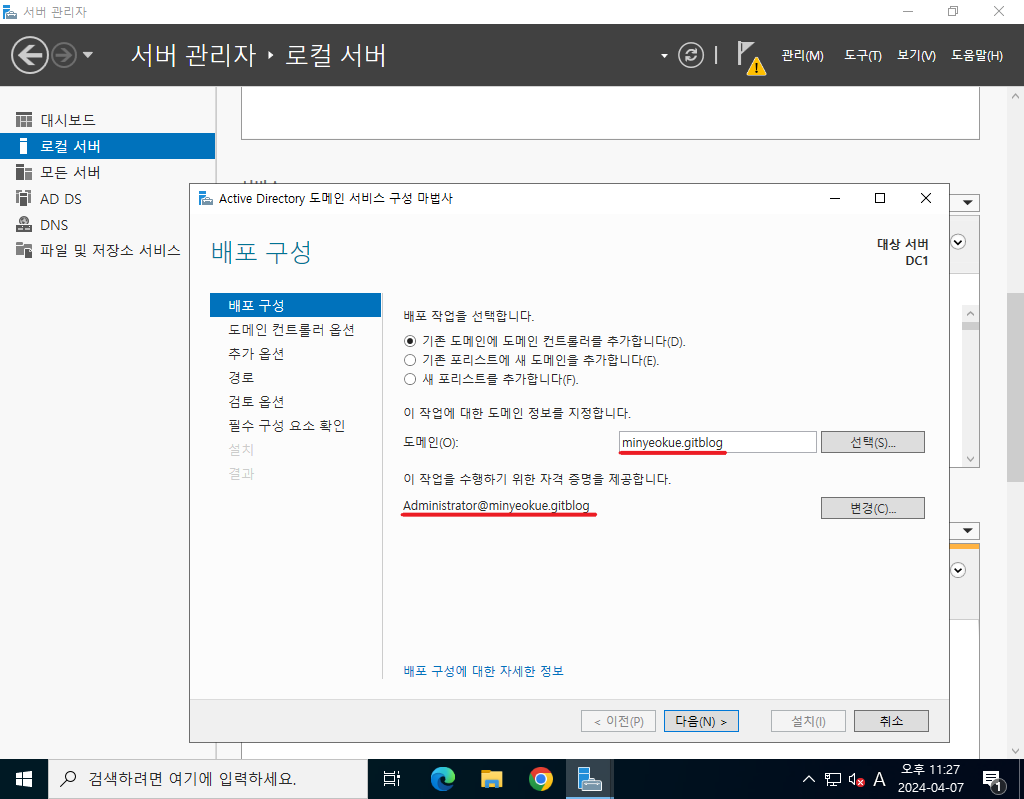This screenshot has width=1024, height=799.
Task: Open the 관리(M) menu
Action: [x=802, y=56]
